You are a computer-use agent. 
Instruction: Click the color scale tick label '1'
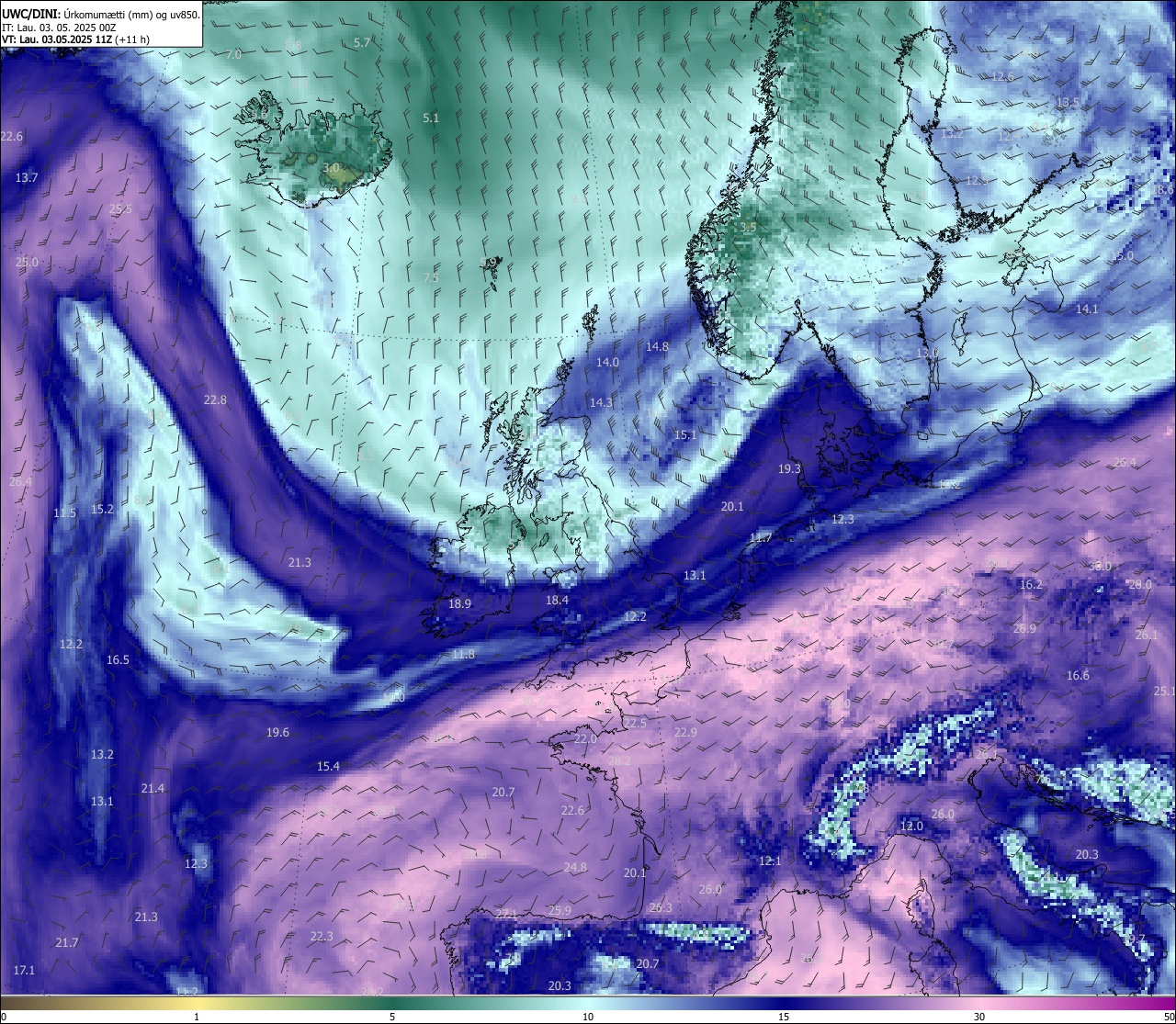pos(197,1017)
